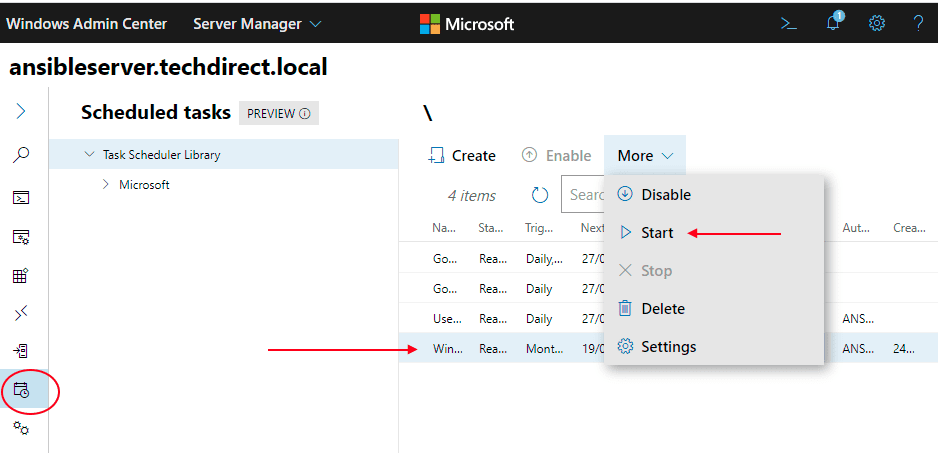Expand the left sidebar tools menu
The width and height of the screenshot is (938, 453).
(21, 111)
